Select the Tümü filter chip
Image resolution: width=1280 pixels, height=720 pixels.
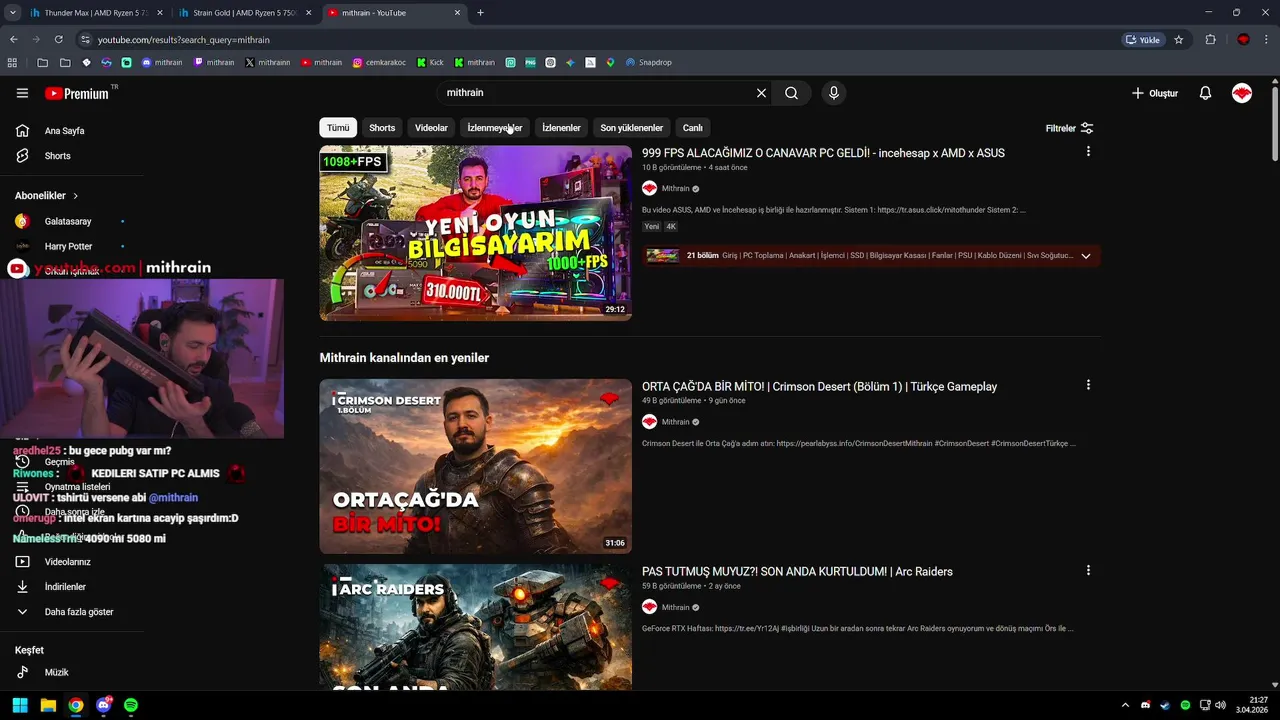(338, 128)
